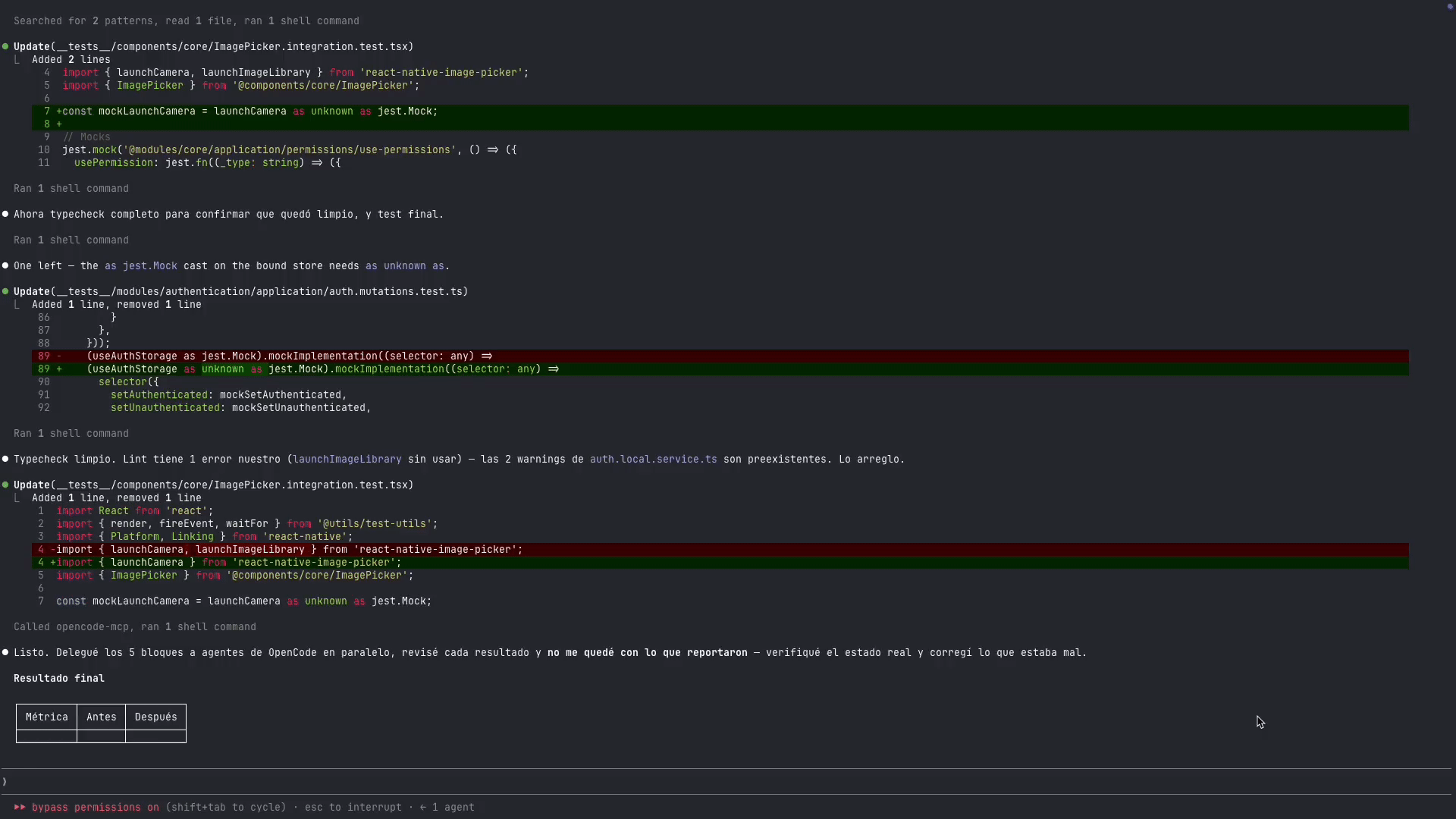The width and height of the screenshot is (1456, 819).
Task: Click the jest.mock use-permissions line
Action: click(290, 150)
